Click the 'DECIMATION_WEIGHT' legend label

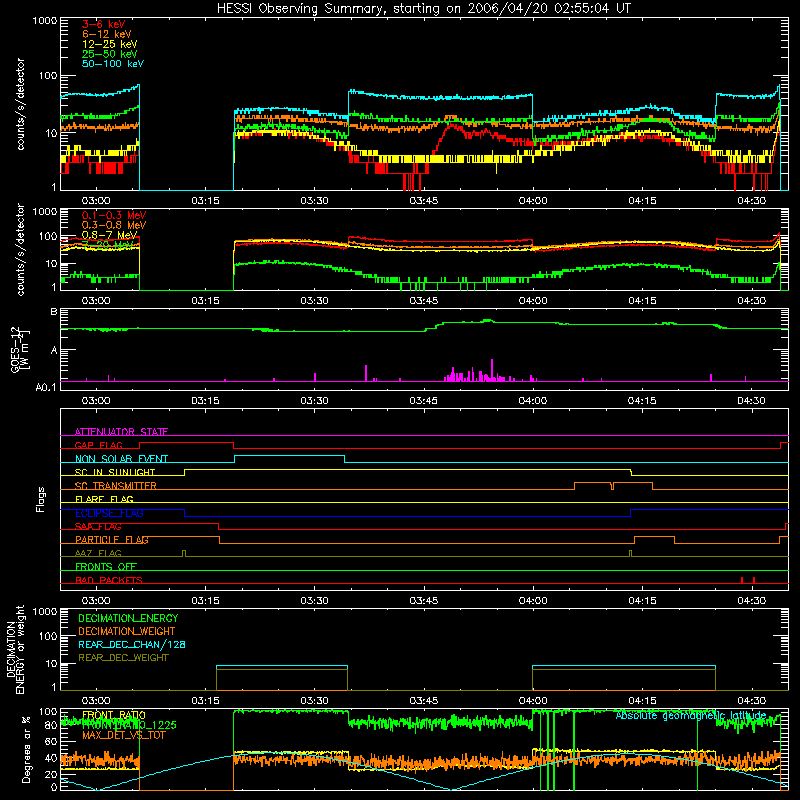(x=127, y=632)
